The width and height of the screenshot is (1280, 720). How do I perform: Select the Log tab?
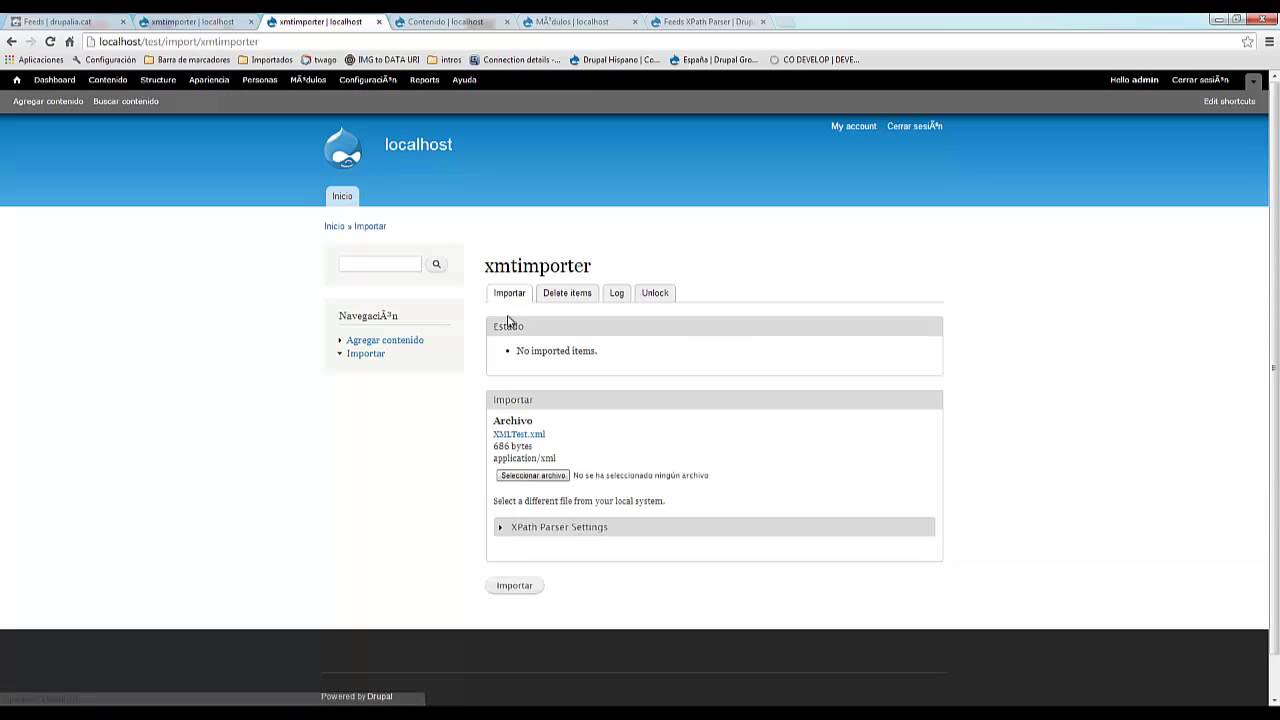click(x=617, y=293)
